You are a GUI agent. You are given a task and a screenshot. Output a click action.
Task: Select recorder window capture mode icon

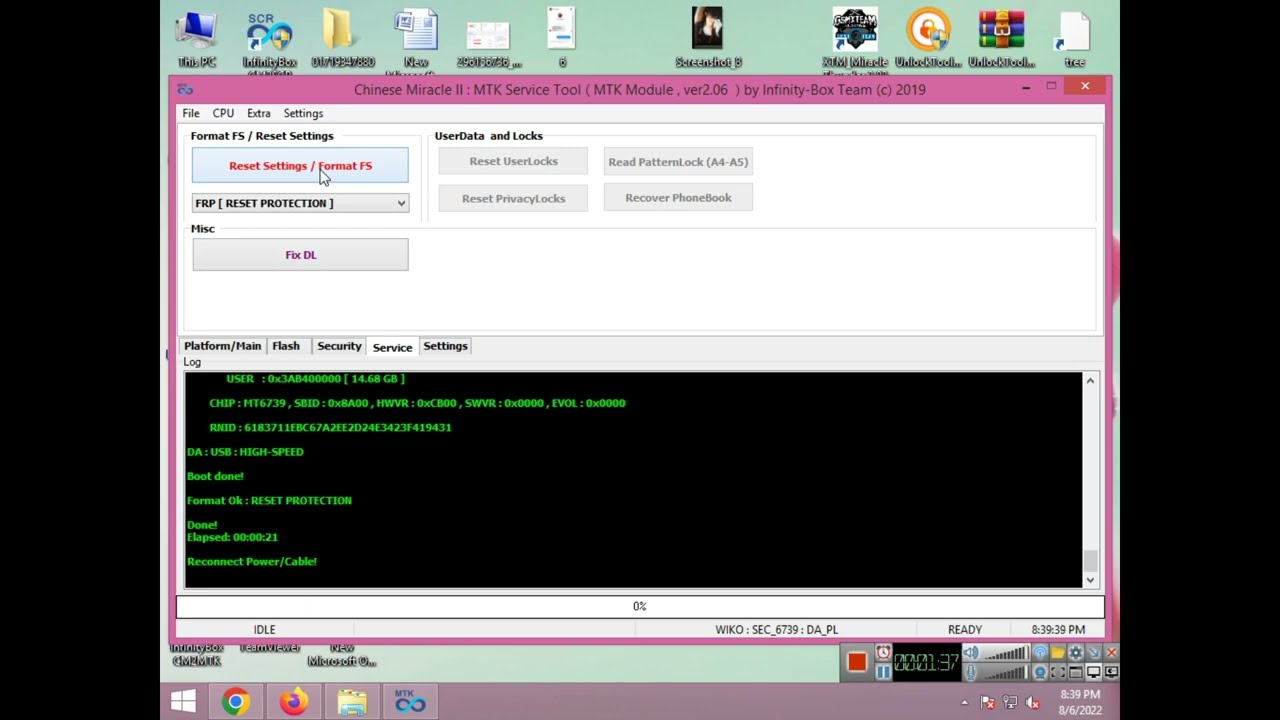coord(1076,672)
